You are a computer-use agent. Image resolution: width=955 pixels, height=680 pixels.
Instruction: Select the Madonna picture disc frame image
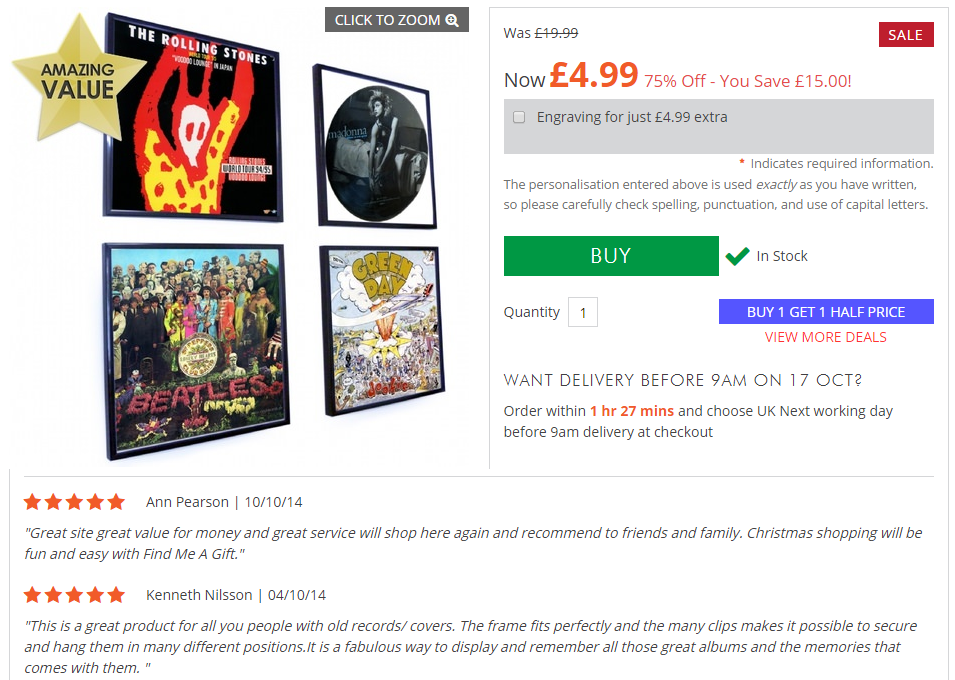tap(375, 146)
